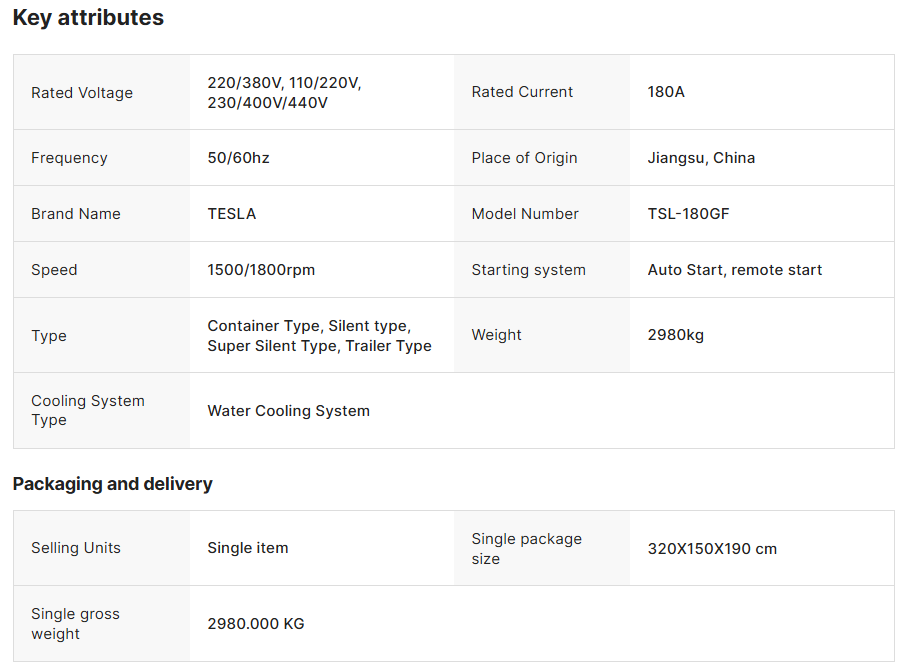Select the Cooling System Type label

(x=88, y=410)
